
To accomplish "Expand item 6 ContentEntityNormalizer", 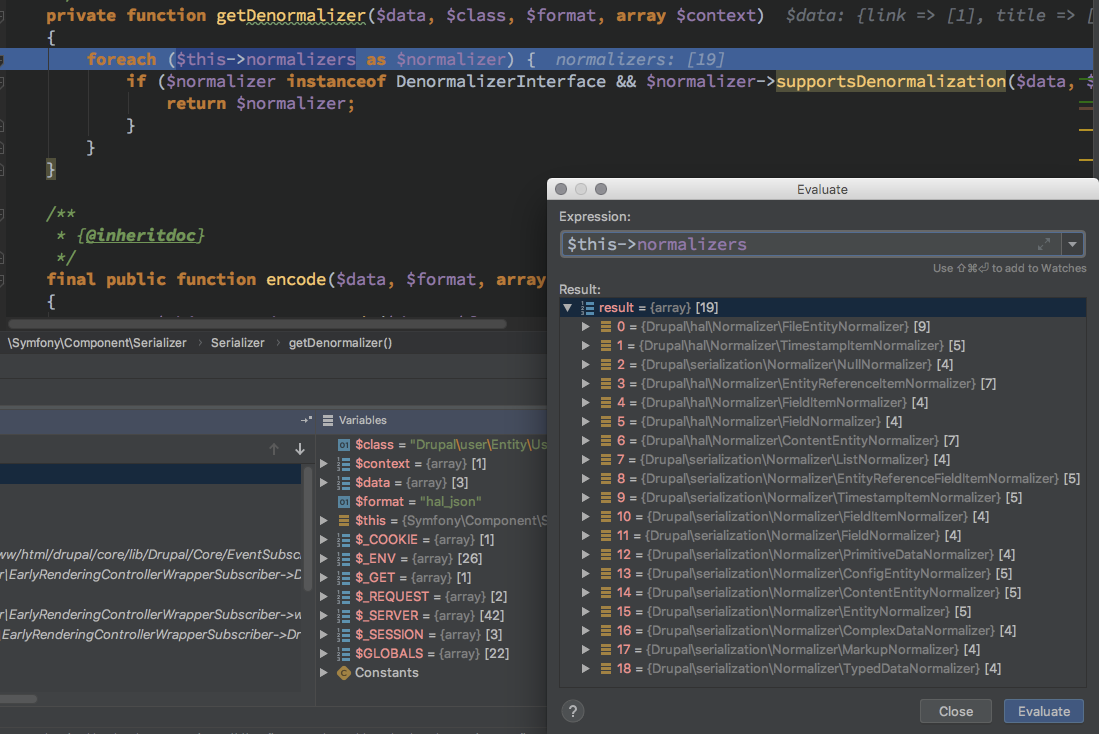I will pyautogui.click(x=586, y=441).
